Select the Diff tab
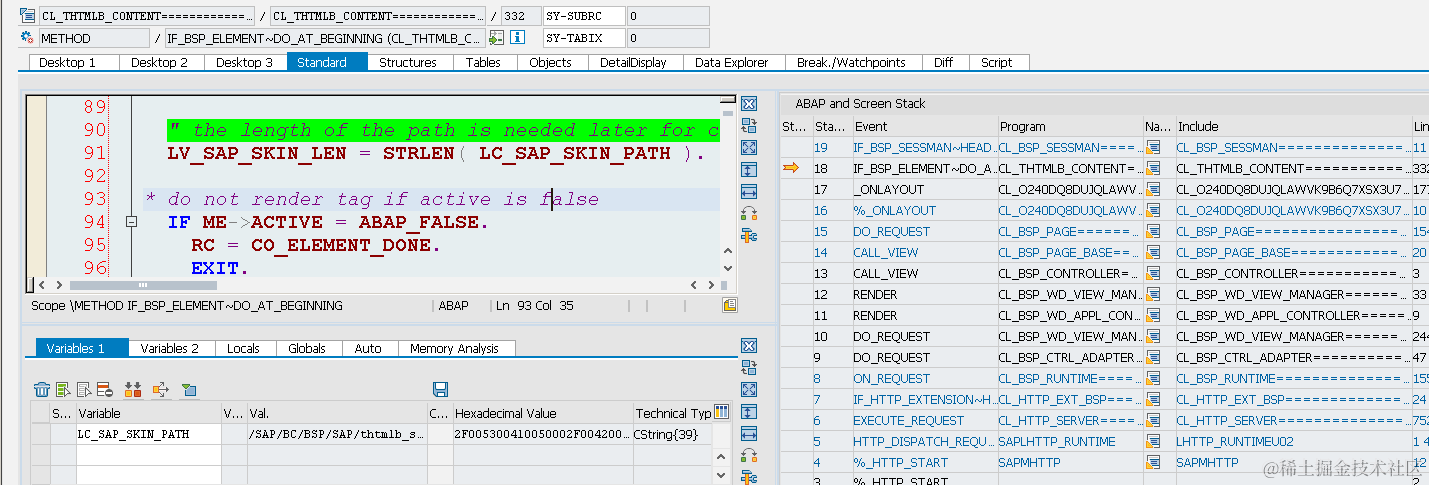This screenshot has width=1429, height=485. 944,62
